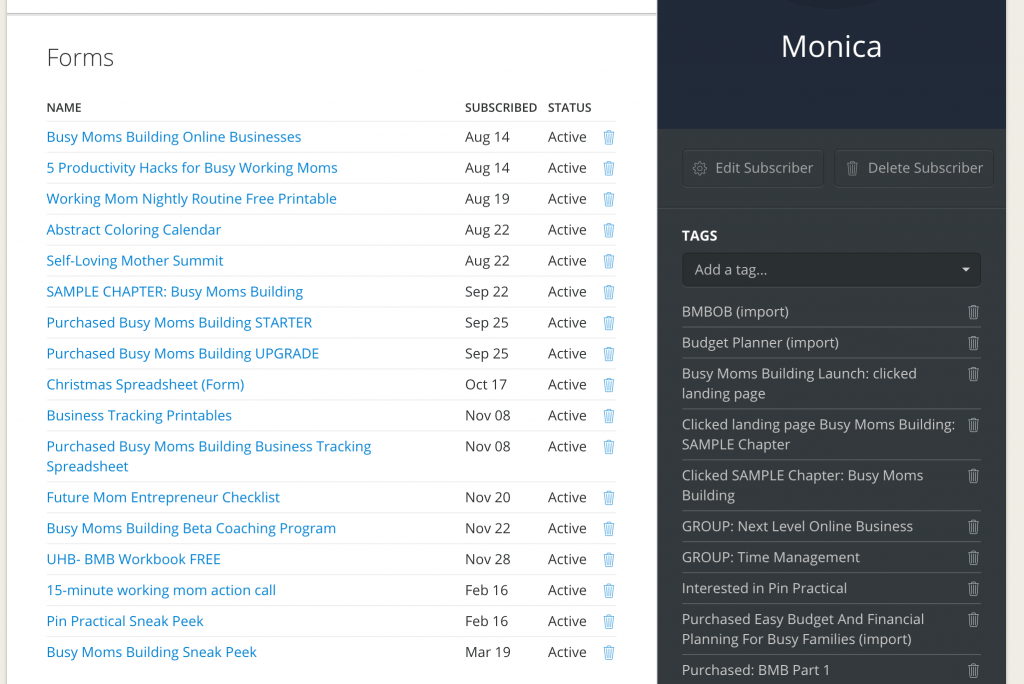
Task: Open Future Mom Entrepreneur Checklist link
Action: click(163, 498)
